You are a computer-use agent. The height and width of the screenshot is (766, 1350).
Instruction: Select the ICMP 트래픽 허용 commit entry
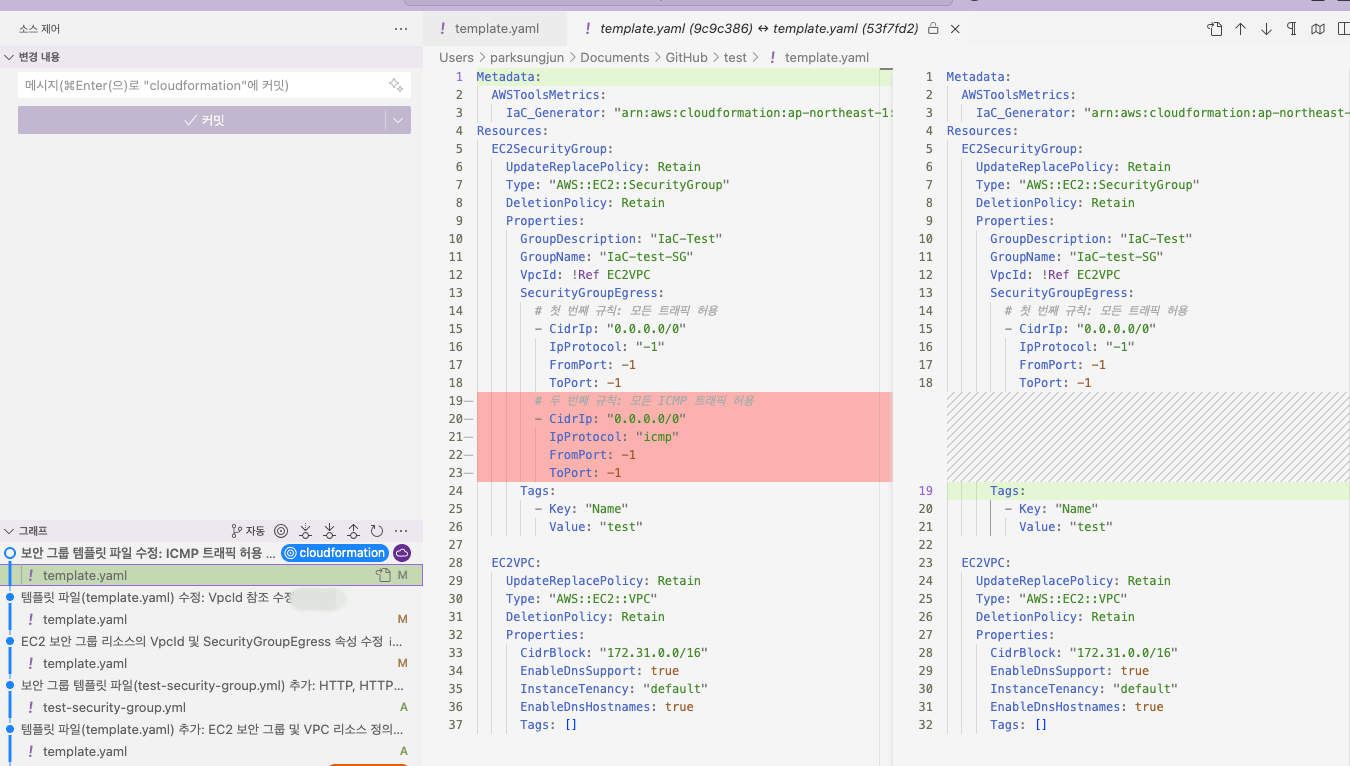[148, 553]
